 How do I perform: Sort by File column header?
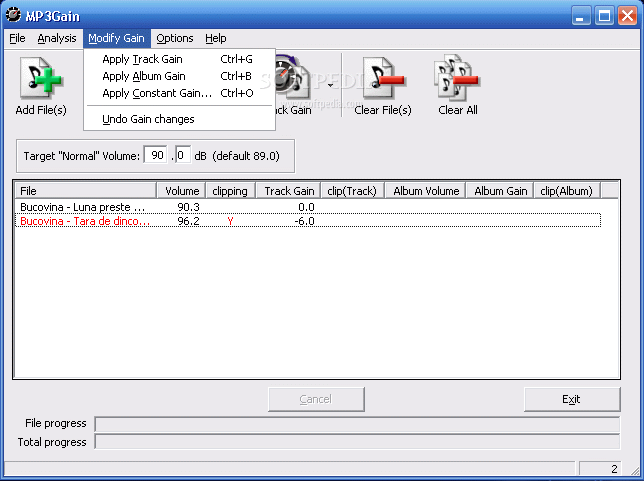(86, 191)
